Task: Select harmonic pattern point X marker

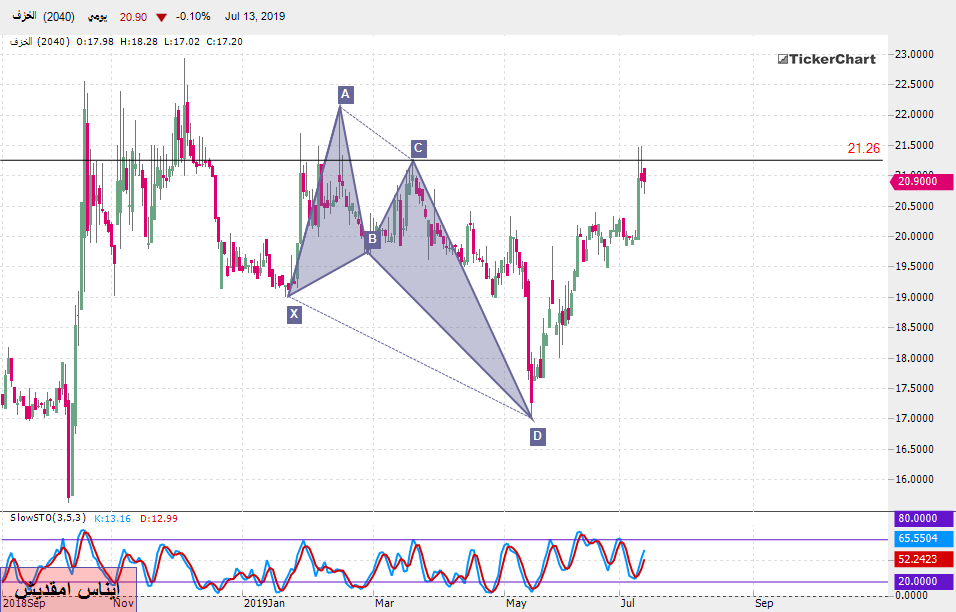Action: point(294,314)
